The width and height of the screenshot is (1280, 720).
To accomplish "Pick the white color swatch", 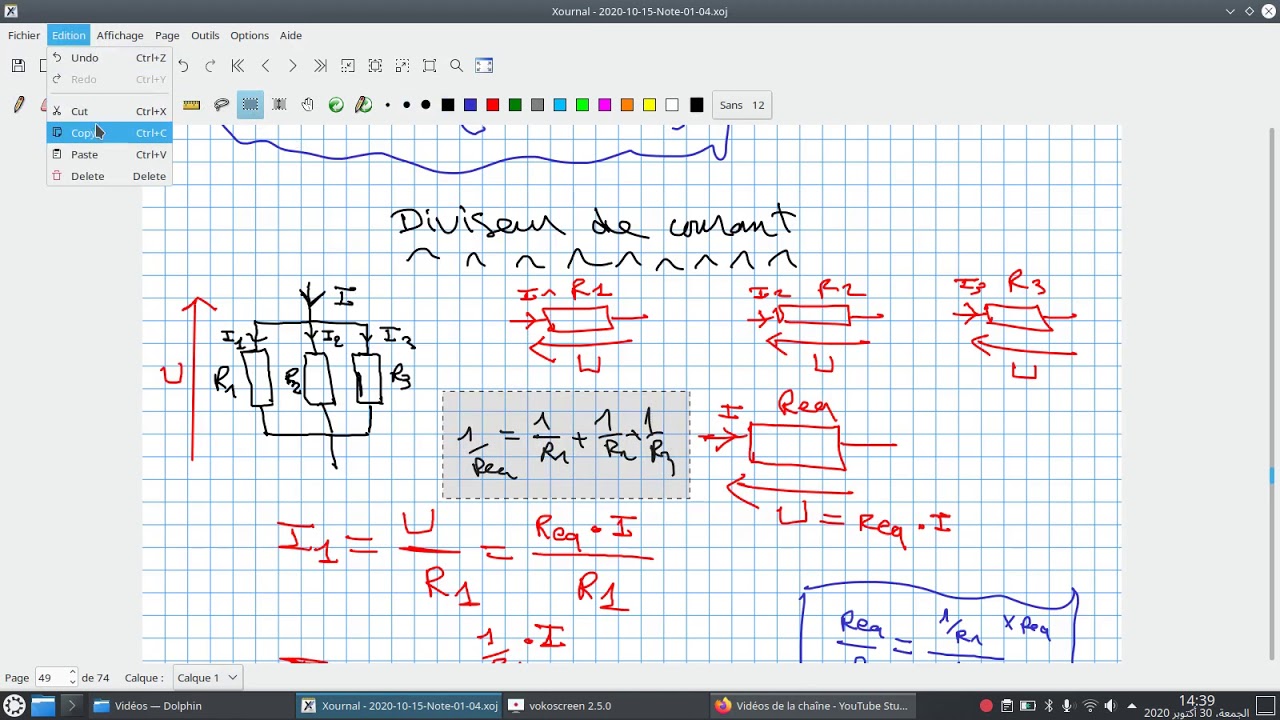I will [x=672, y=105].
